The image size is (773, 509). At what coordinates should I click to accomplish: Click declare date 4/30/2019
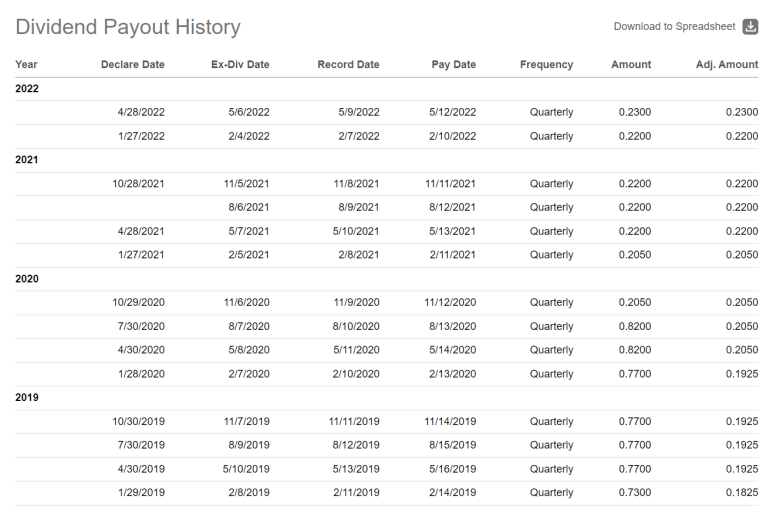click(141, 469)
